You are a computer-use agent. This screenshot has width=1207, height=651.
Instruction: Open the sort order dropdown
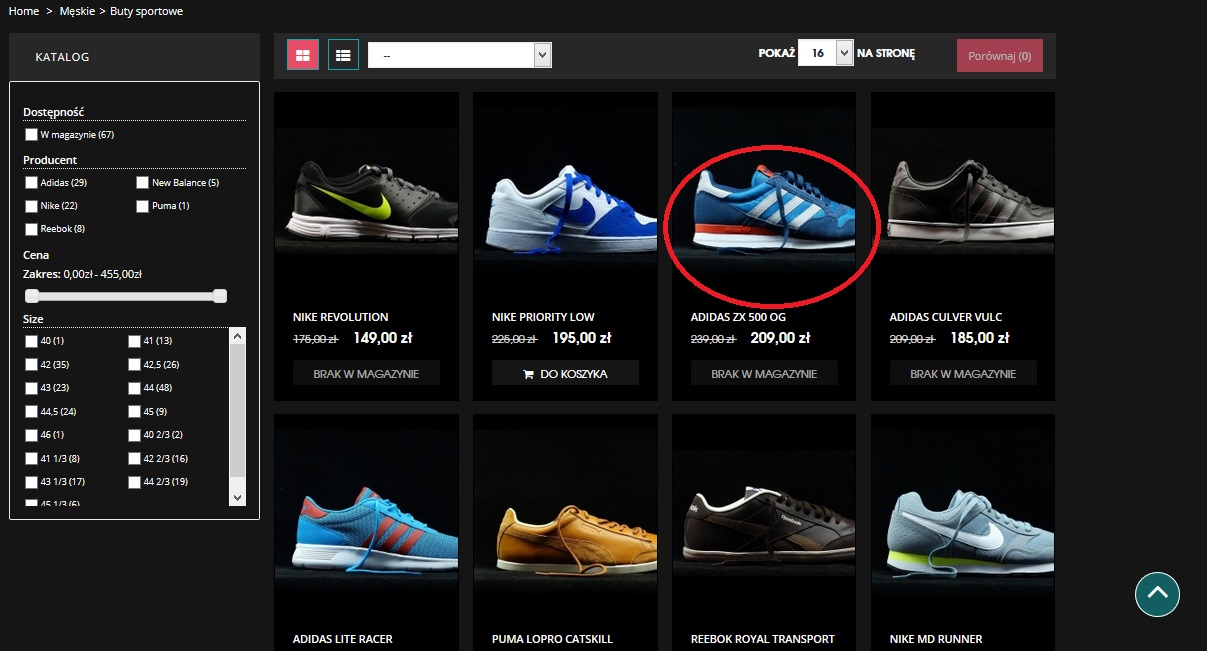(460, 55)
